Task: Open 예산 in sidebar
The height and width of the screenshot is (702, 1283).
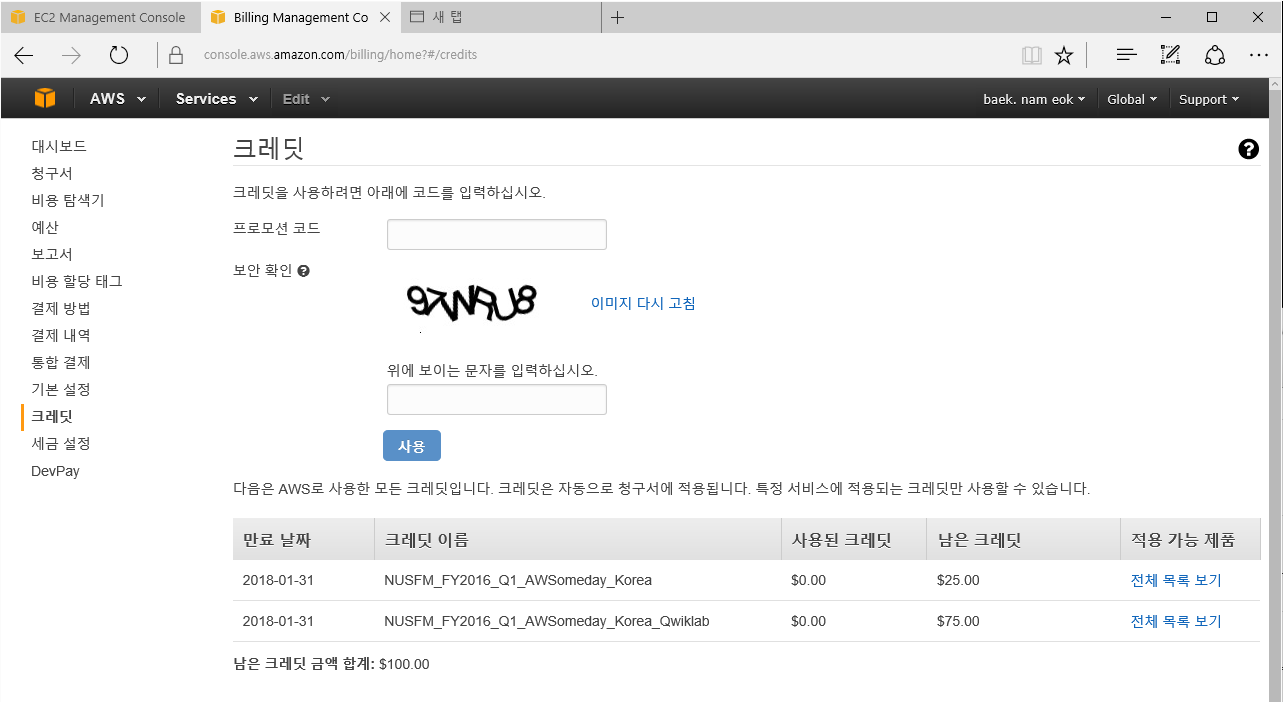Action: click(45, 227)
